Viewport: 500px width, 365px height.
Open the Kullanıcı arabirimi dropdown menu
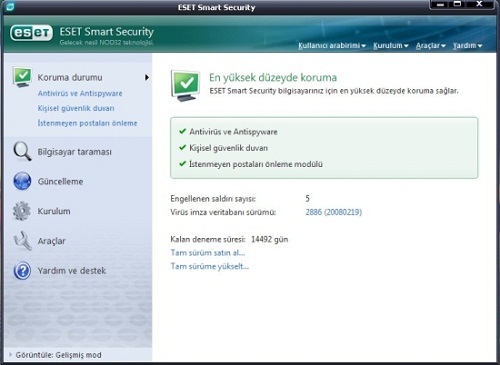coord(332,45)
